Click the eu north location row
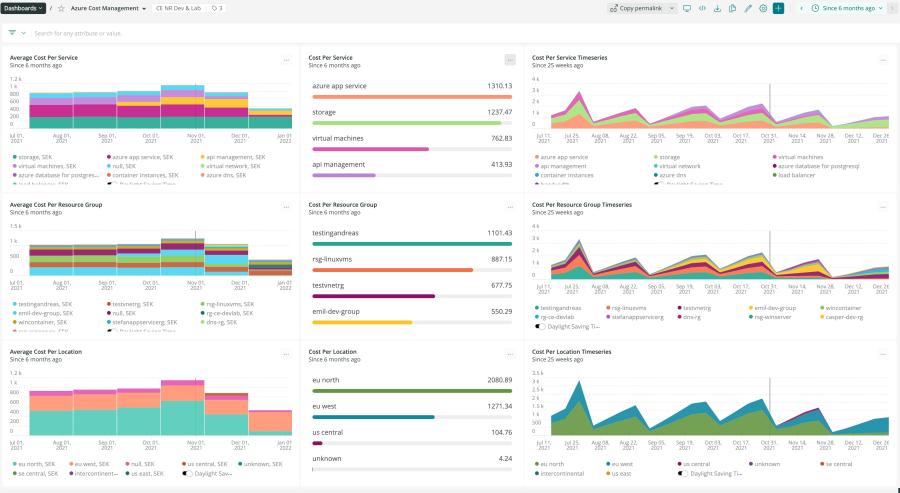This screenshot has height=493, width=900. point(412,385)
